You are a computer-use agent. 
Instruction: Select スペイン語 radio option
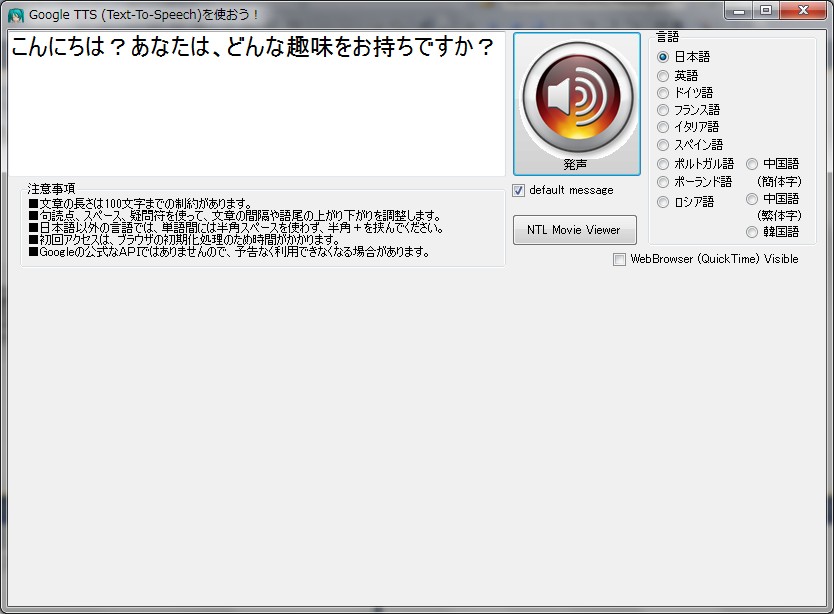click(663, 145)
